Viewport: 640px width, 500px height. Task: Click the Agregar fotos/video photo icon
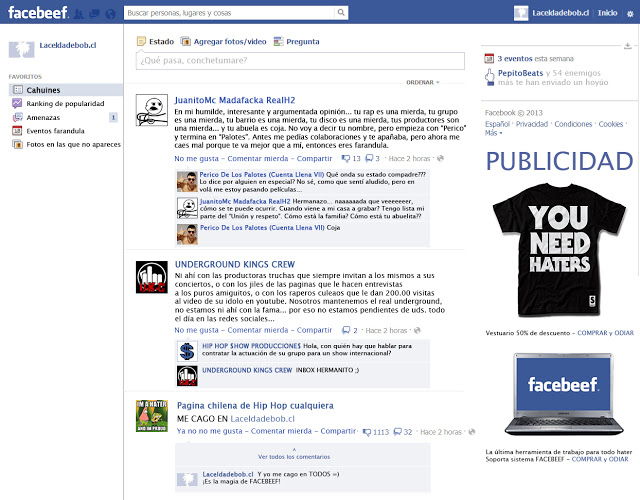186,41
